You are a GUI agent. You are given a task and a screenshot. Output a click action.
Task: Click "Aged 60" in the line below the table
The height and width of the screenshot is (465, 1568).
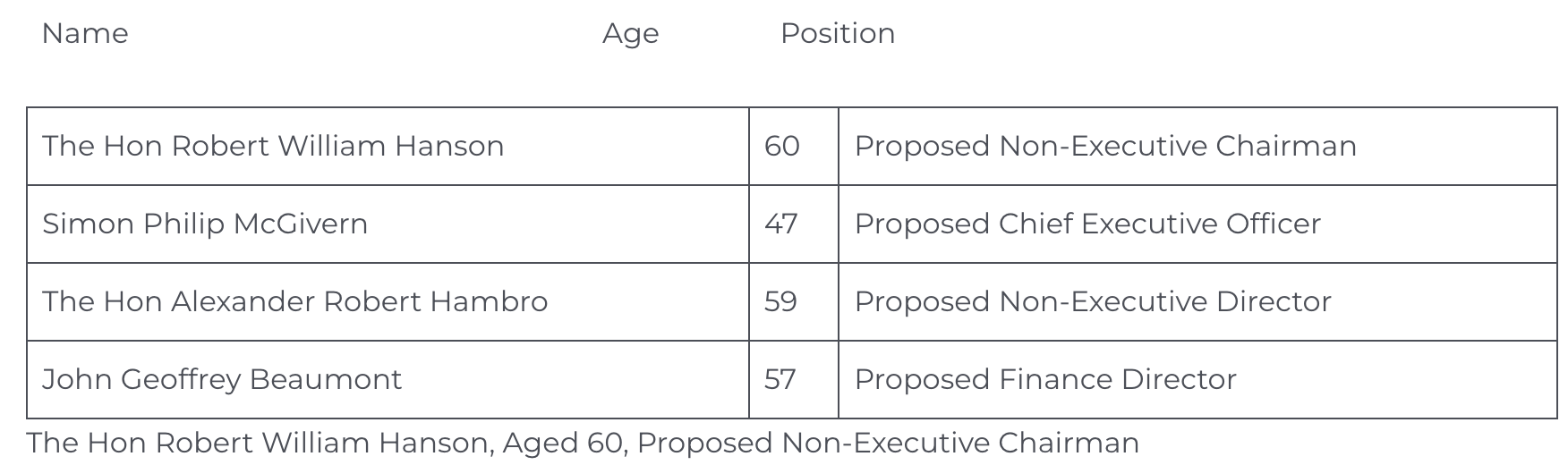pyautogui.click(x=563, y=444)
